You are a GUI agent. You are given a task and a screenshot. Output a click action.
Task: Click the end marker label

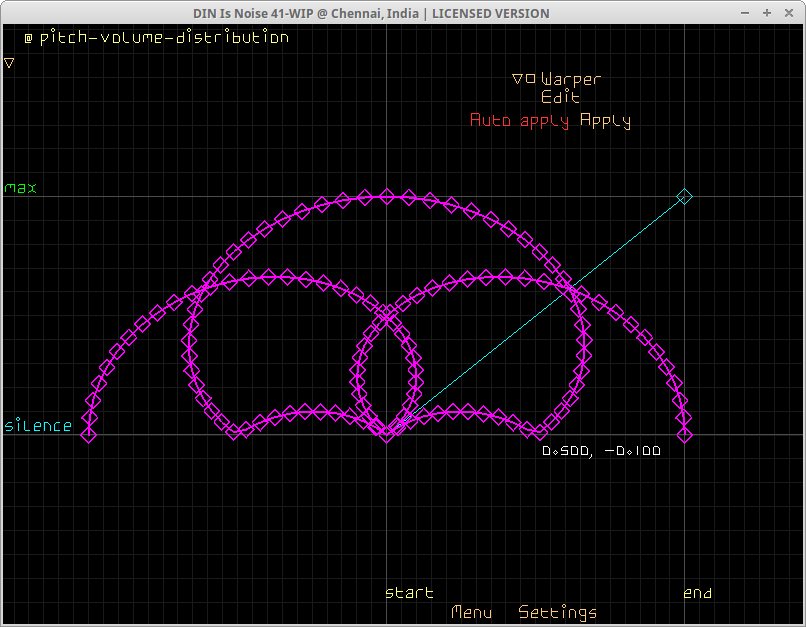point(697,593)
